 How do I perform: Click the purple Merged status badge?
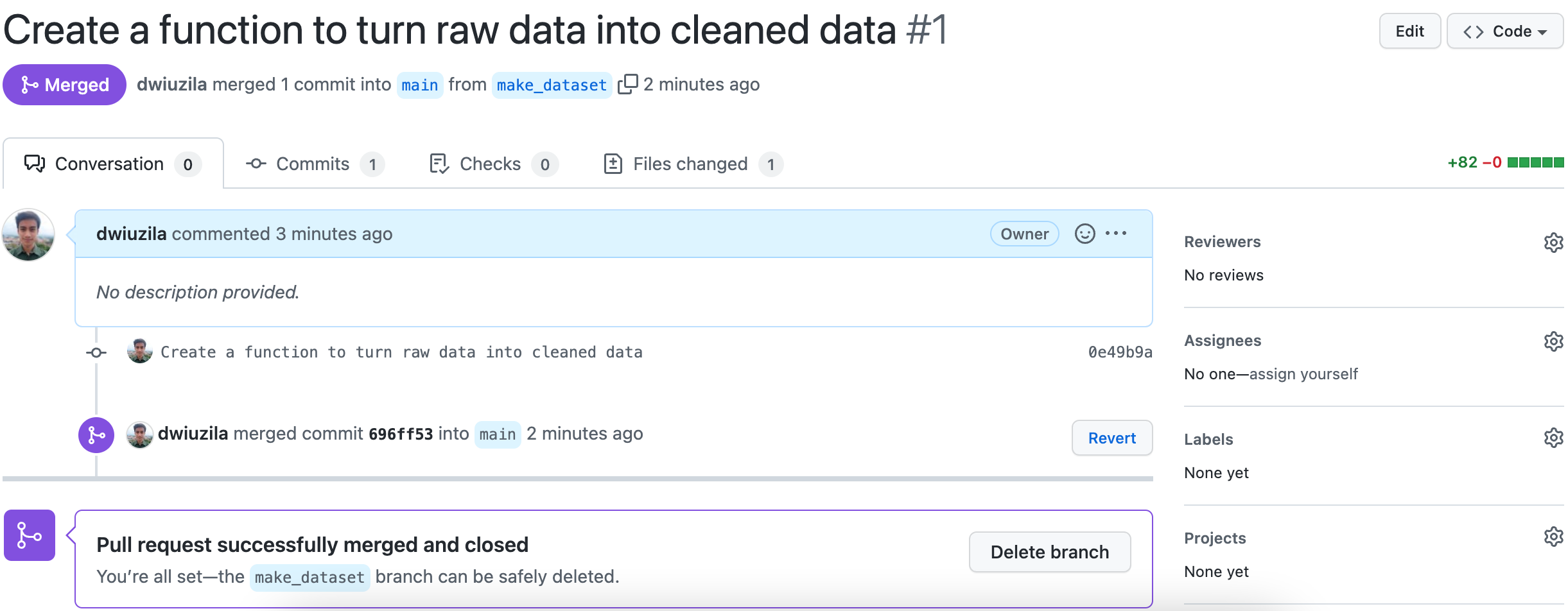[x=64, y=84]
